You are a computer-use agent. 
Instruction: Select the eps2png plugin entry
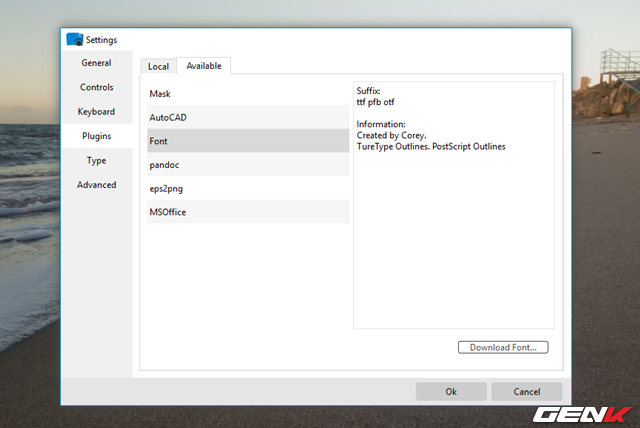pyautogui.click(x=248, y=188)
